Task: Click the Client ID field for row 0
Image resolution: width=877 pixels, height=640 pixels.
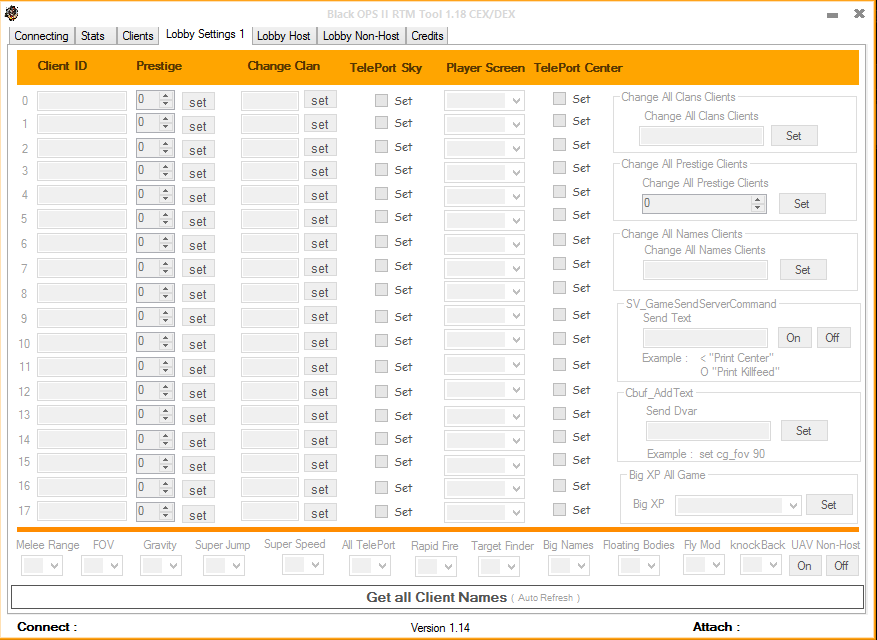Action: coord(82,101)
